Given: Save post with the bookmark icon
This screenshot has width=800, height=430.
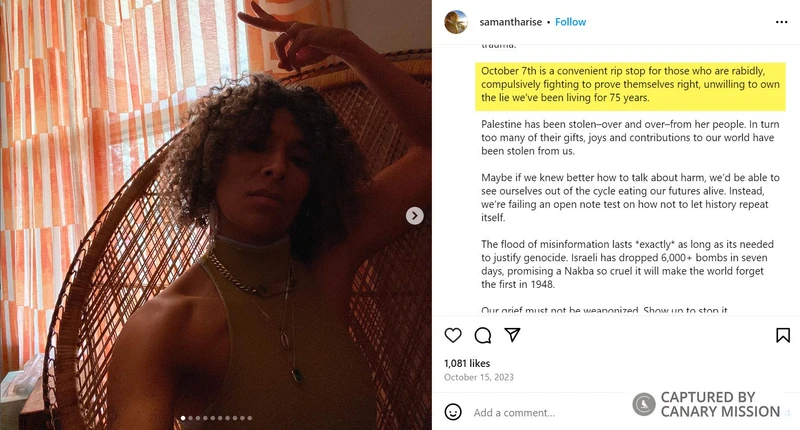Looking at the screenshot, I should pyautogui.click(x=780, y=335).
